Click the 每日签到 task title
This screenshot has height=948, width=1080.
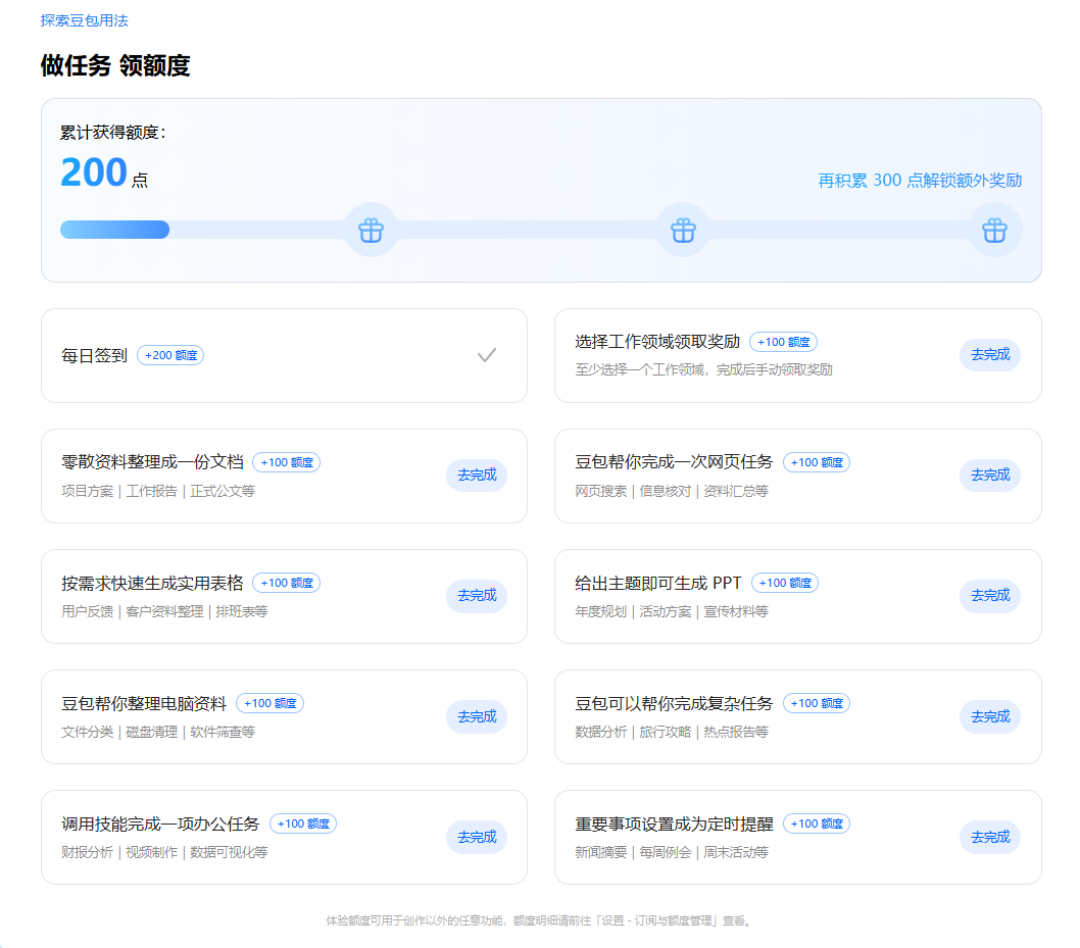[94, 356]
